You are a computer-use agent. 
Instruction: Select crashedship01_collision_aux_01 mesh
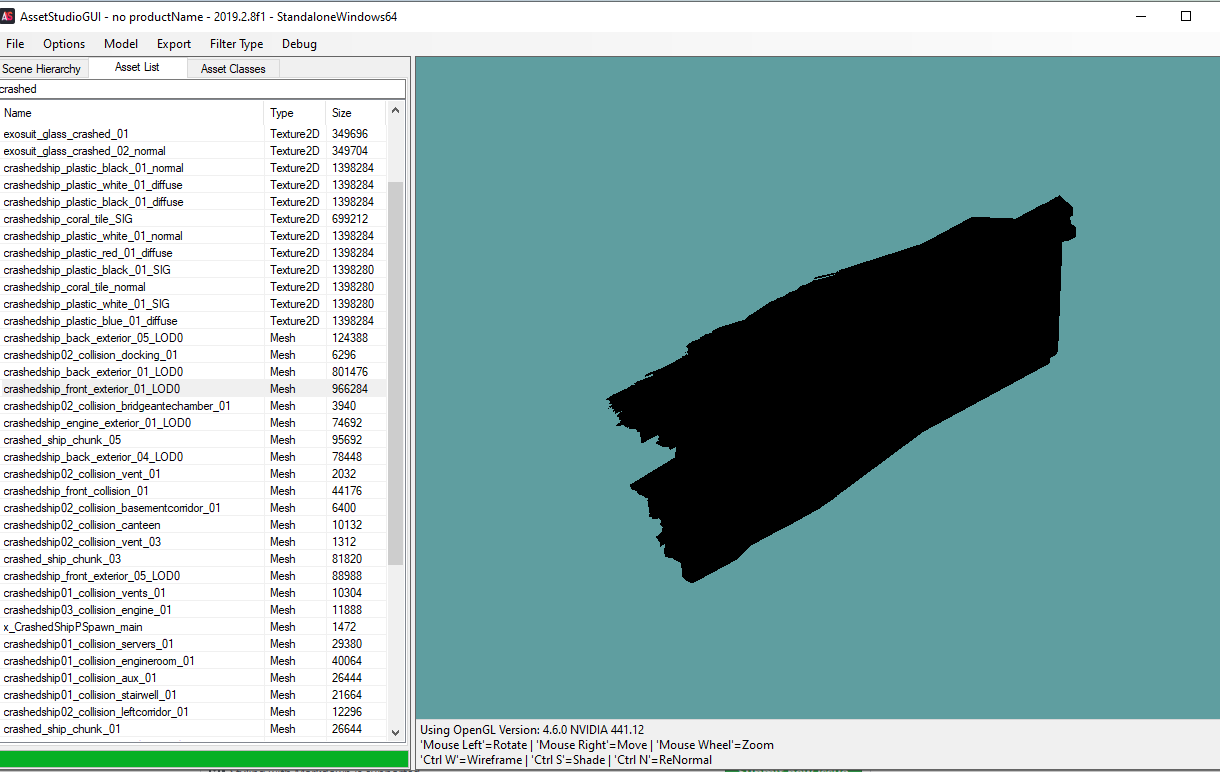point(193,678)
